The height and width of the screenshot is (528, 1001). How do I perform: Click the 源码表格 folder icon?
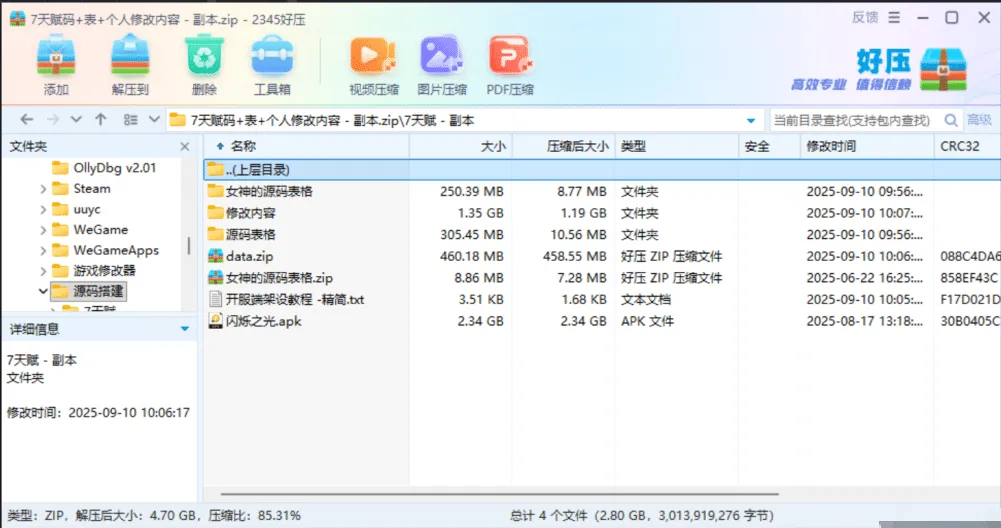pyautogui.click(x=216, y=235)
